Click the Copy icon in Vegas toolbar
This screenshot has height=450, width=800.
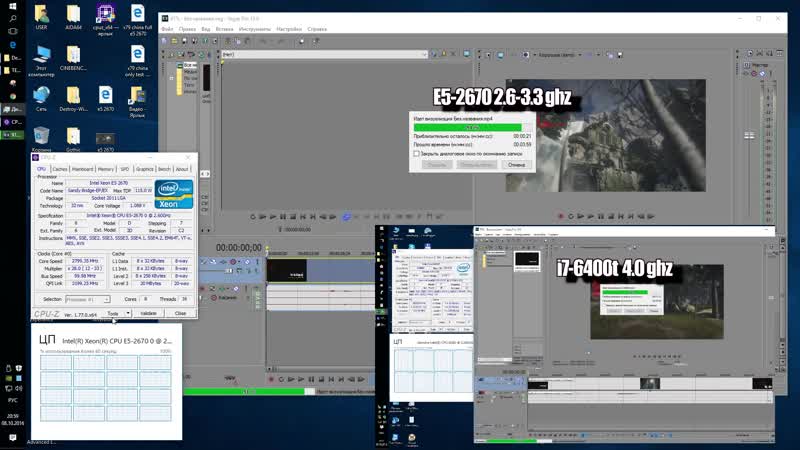238,41
